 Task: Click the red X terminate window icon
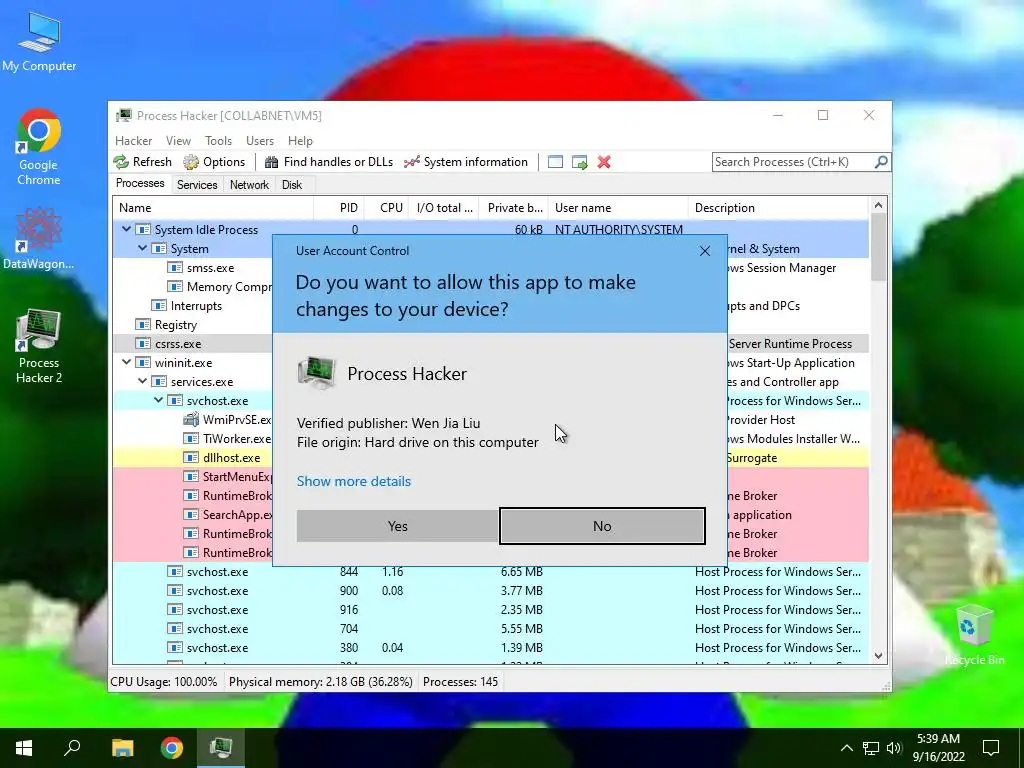(x=604, y=162)
